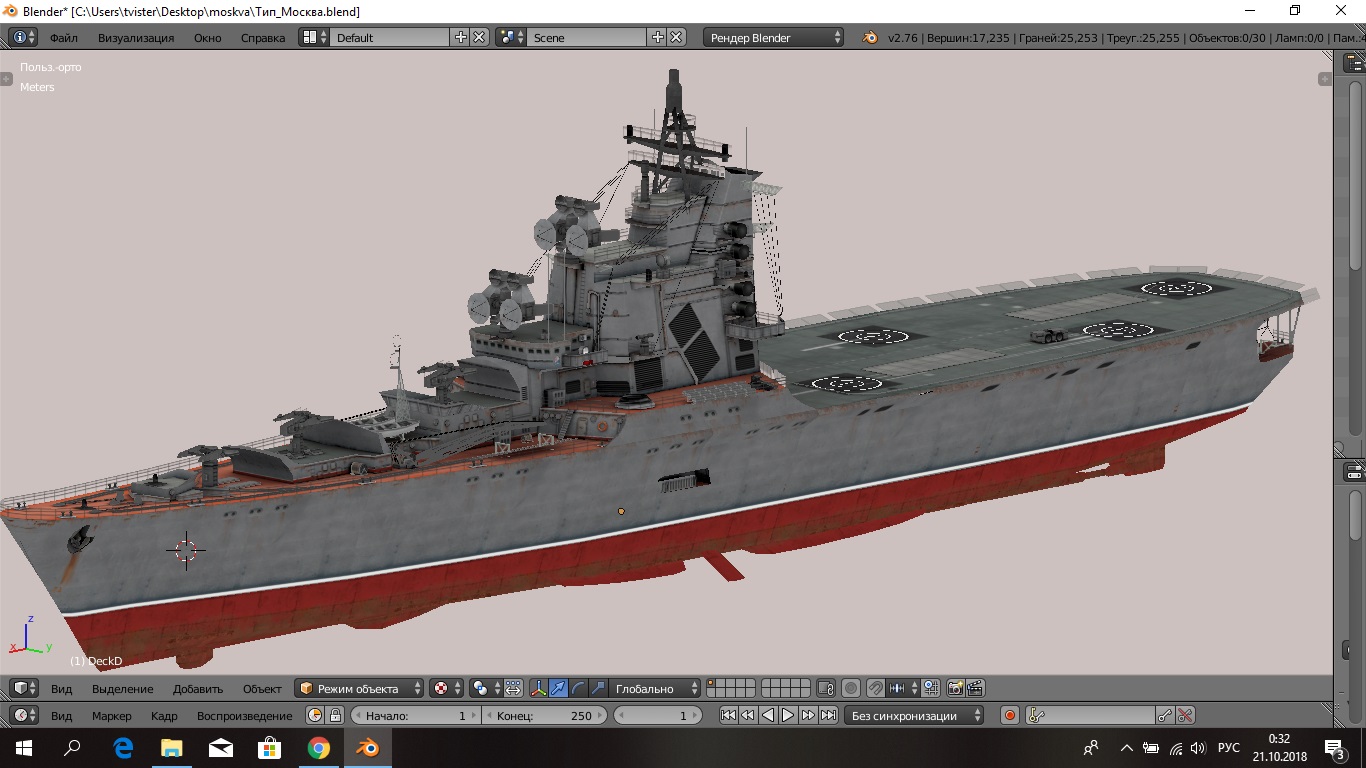
Task: Delete the active Scene with X icon
Action: [677, 37]
